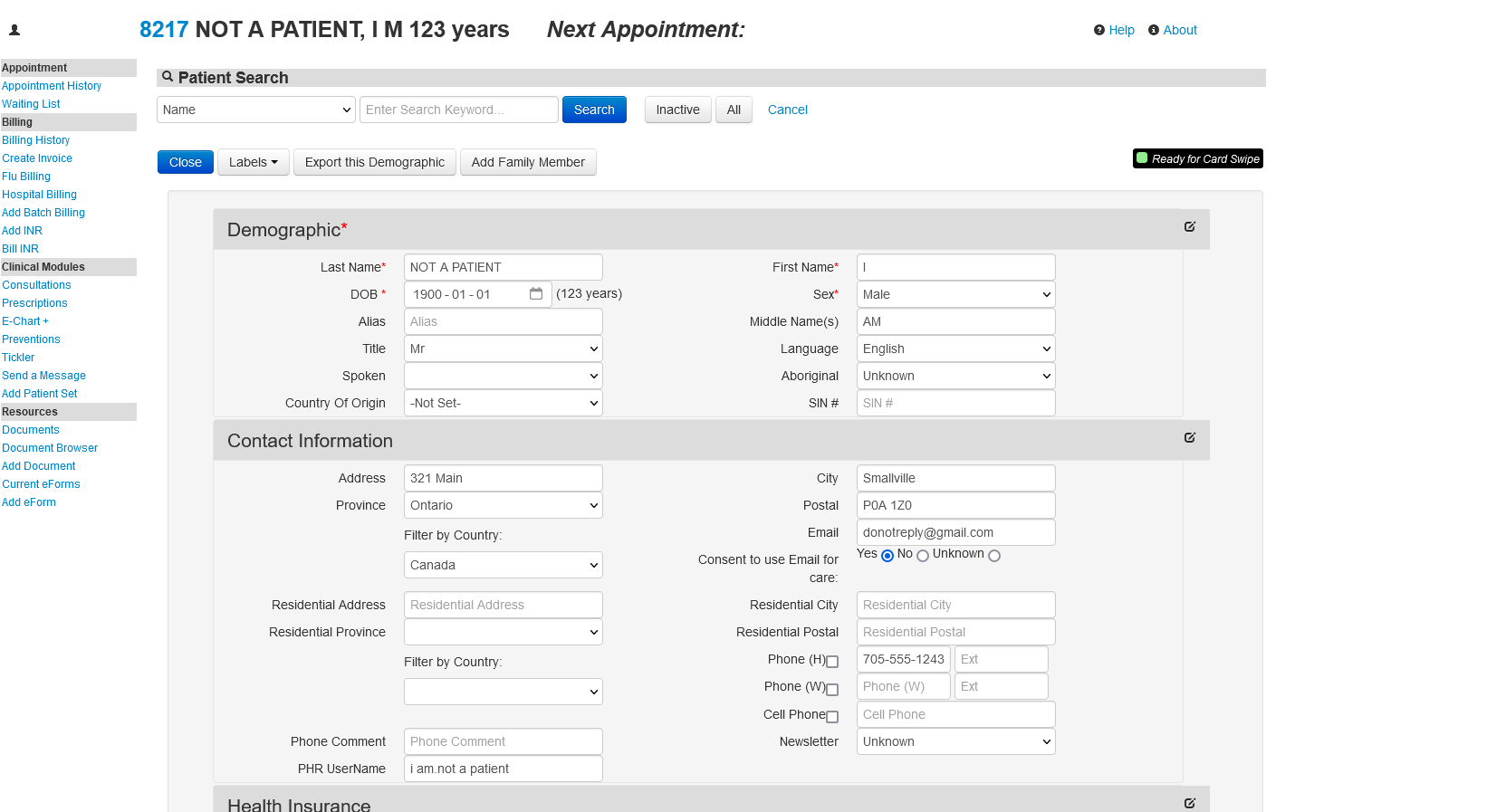The image size is (1506, 812).
Task: Tick the Cell Phone checkbox
Action: click(832, 717)
